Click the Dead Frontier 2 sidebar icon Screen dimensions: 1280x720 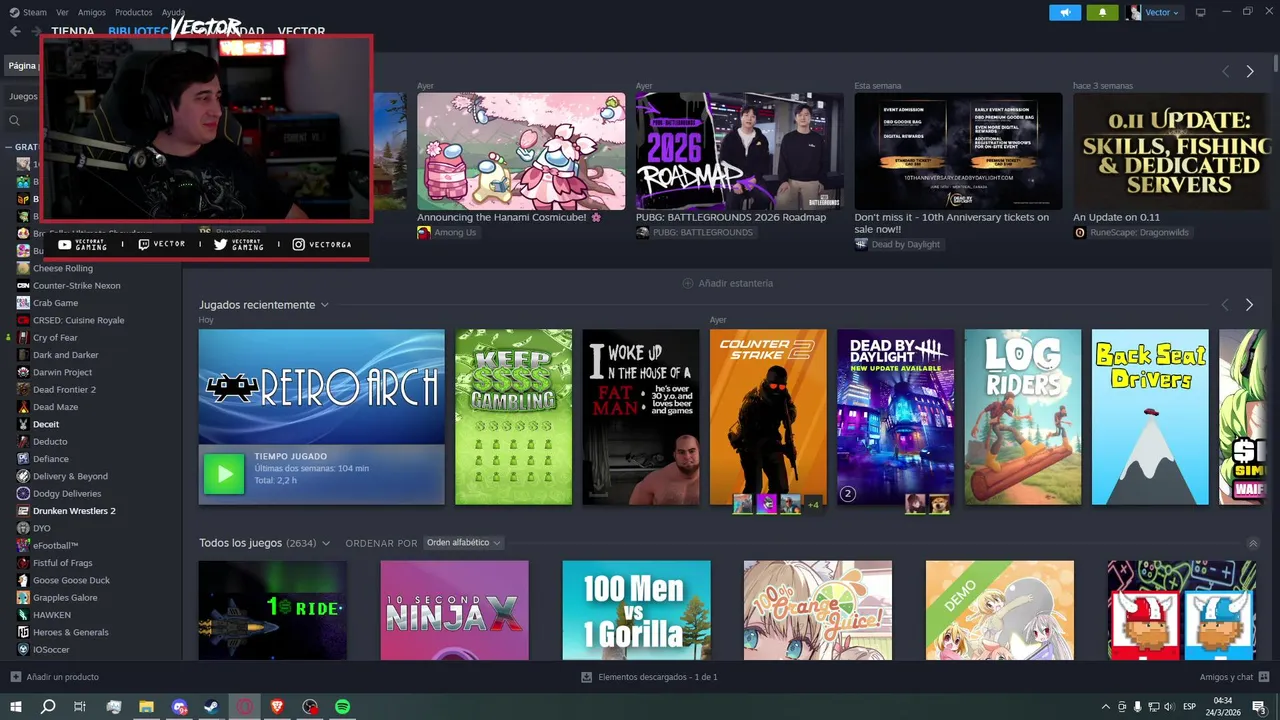tap(23, 389)
